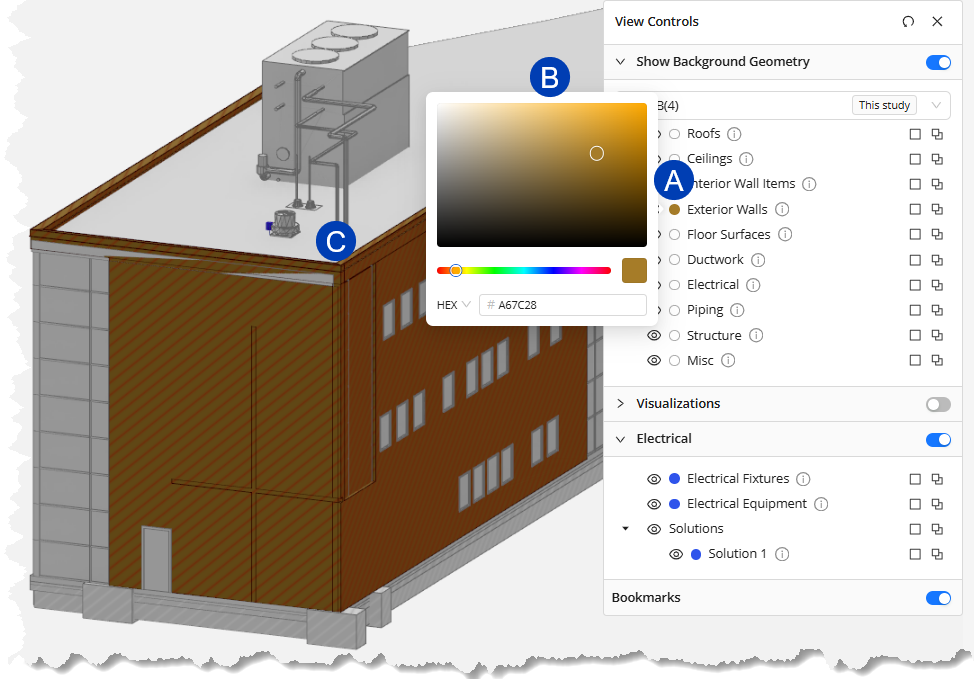Close the View Controls panel
Viewport: 974px width, 679px height.
[937, 22]
